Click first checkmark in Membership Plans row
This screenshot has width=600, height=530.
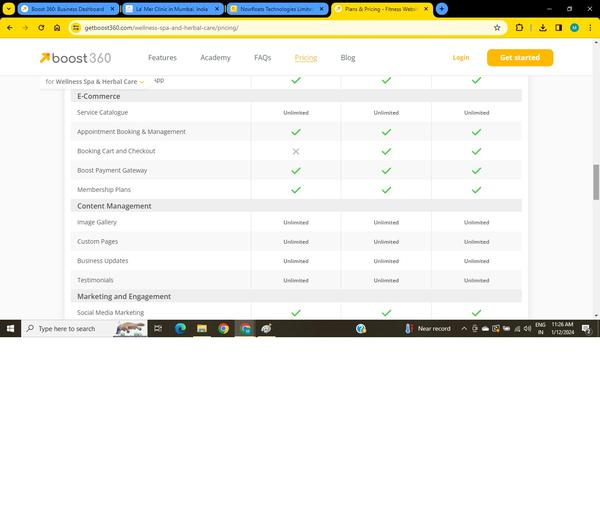click(x=296, y=189)
